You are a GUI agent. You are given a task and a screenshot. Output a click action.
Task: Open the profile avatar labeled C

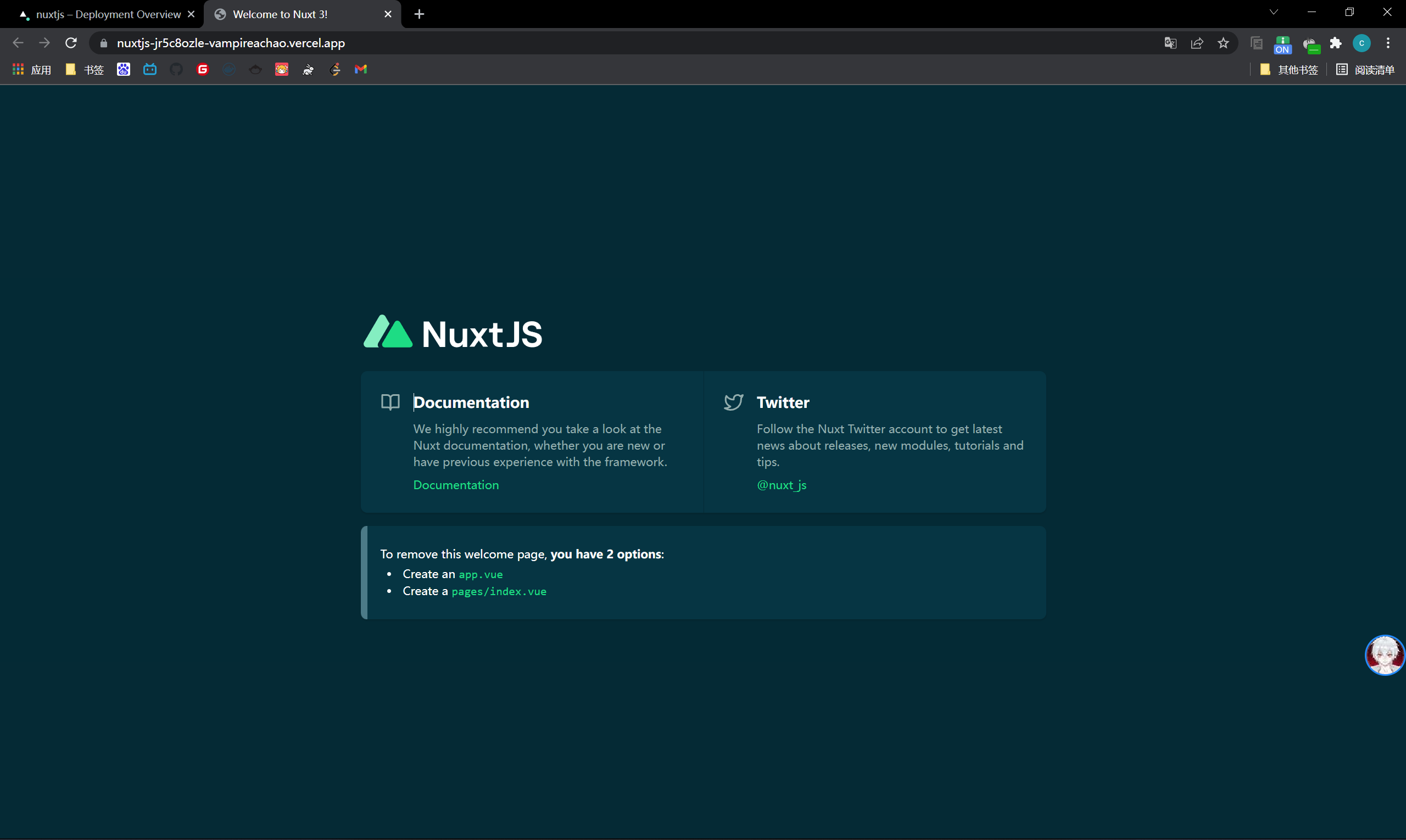point(1362,43)
